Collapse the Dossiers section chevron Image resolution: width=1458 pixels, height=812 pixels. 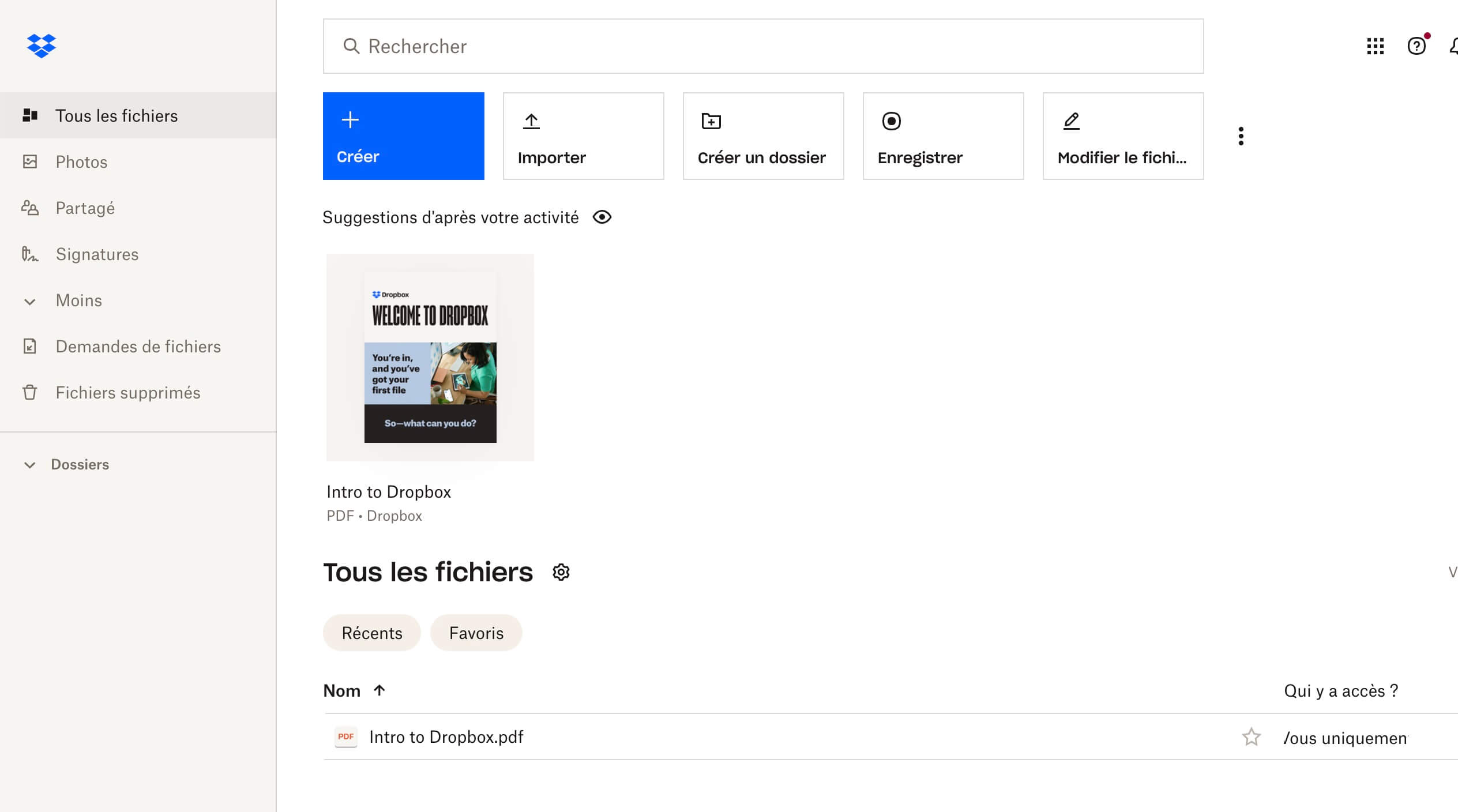click(x=30, y=465)
